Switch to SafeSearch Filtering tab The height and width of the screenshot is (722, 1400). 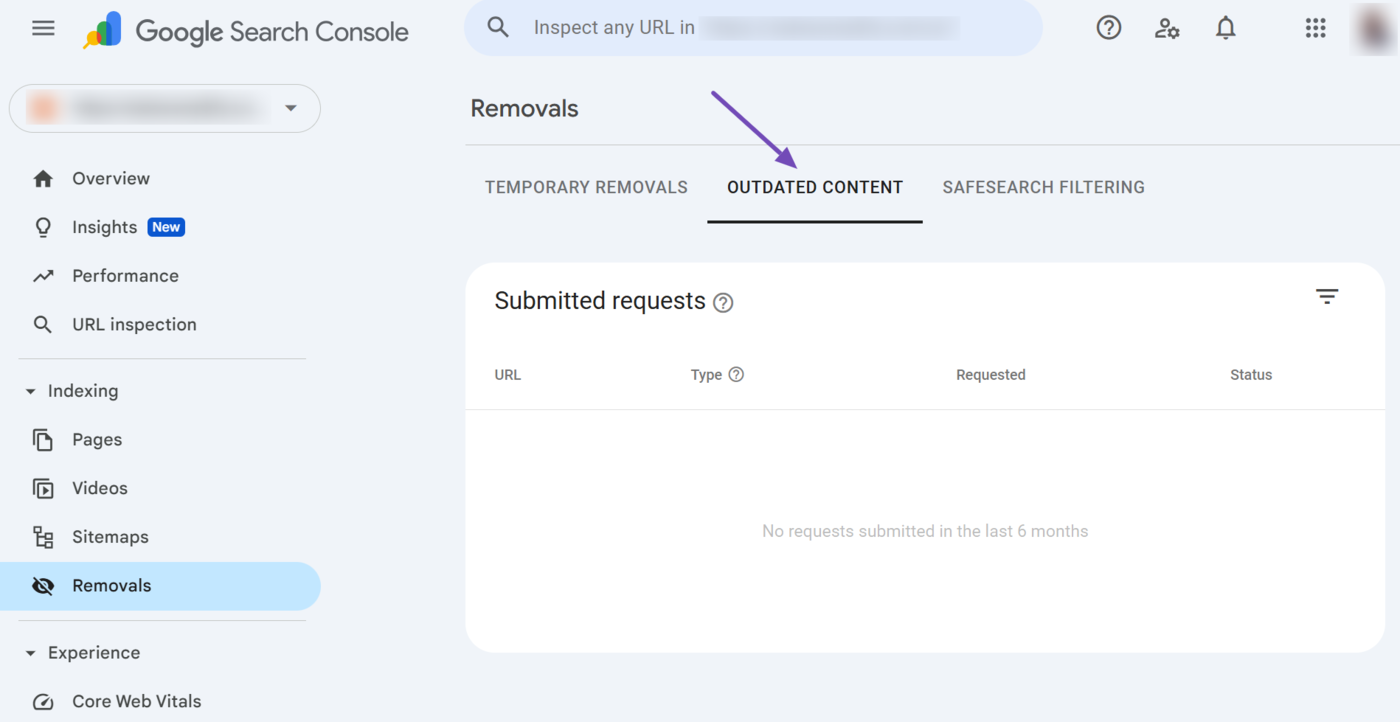click(x=1043, y=188)
